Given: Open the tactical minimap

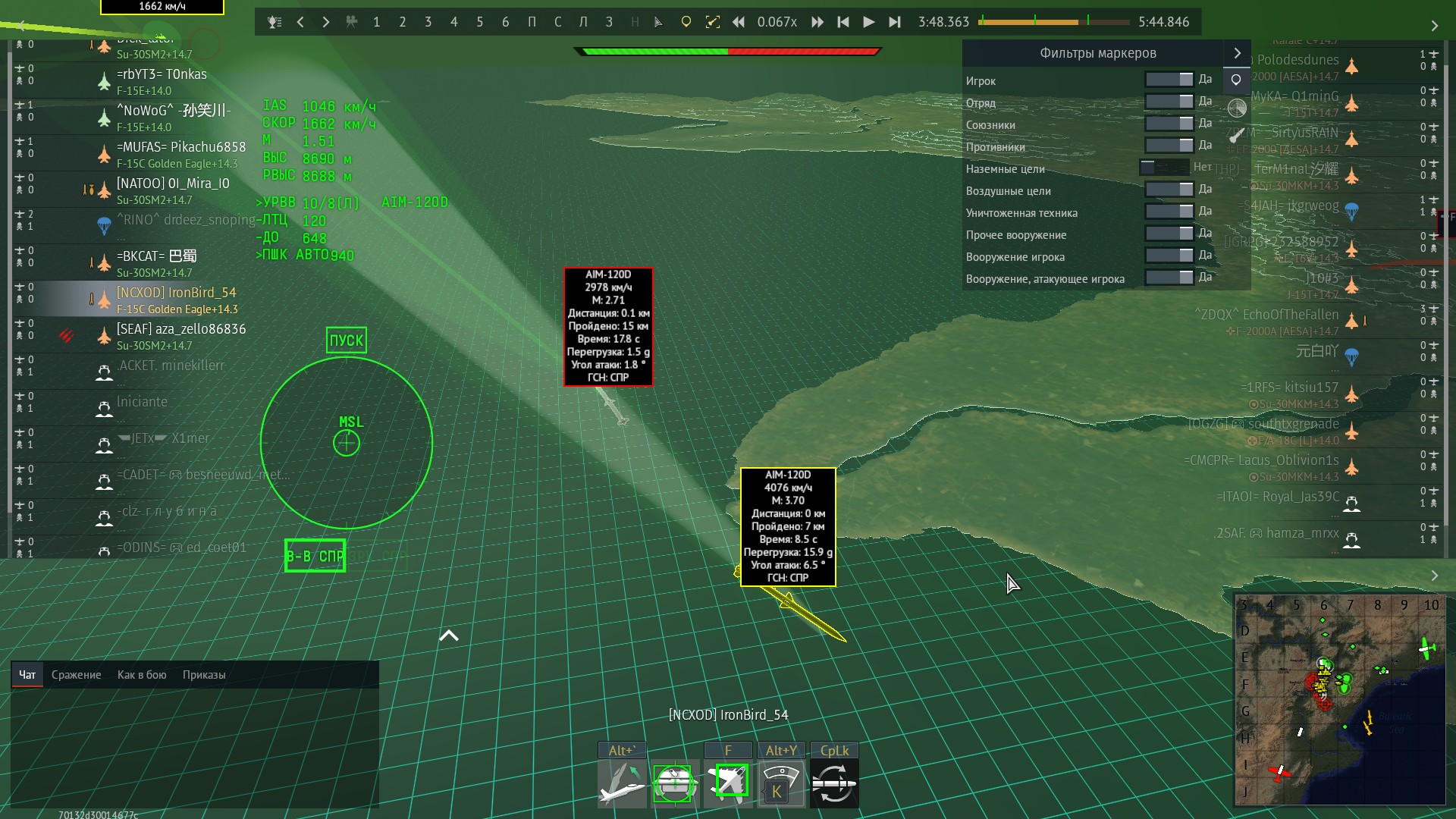Looking at the screenshot, I should (1340, 699).
